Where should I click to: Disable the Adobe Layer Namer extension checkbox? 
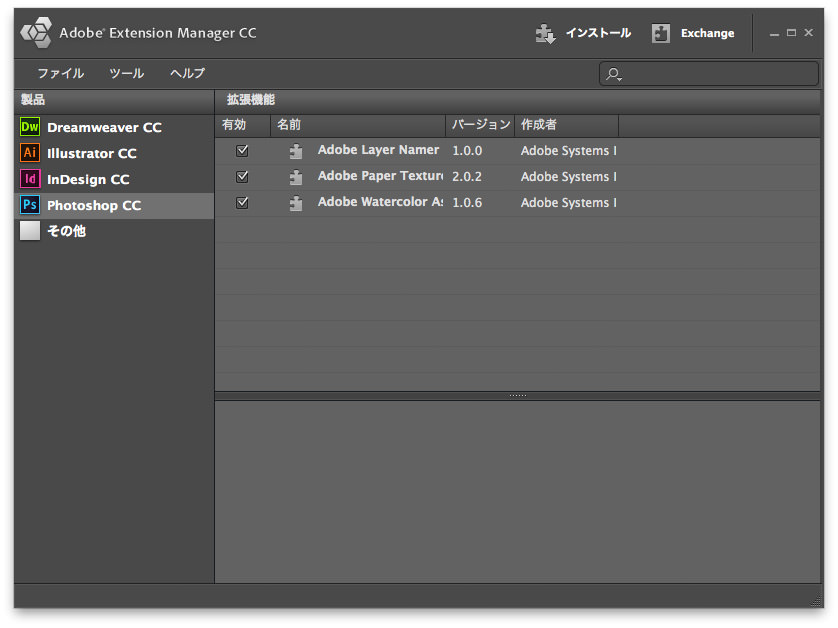click(x=242, y=151)
